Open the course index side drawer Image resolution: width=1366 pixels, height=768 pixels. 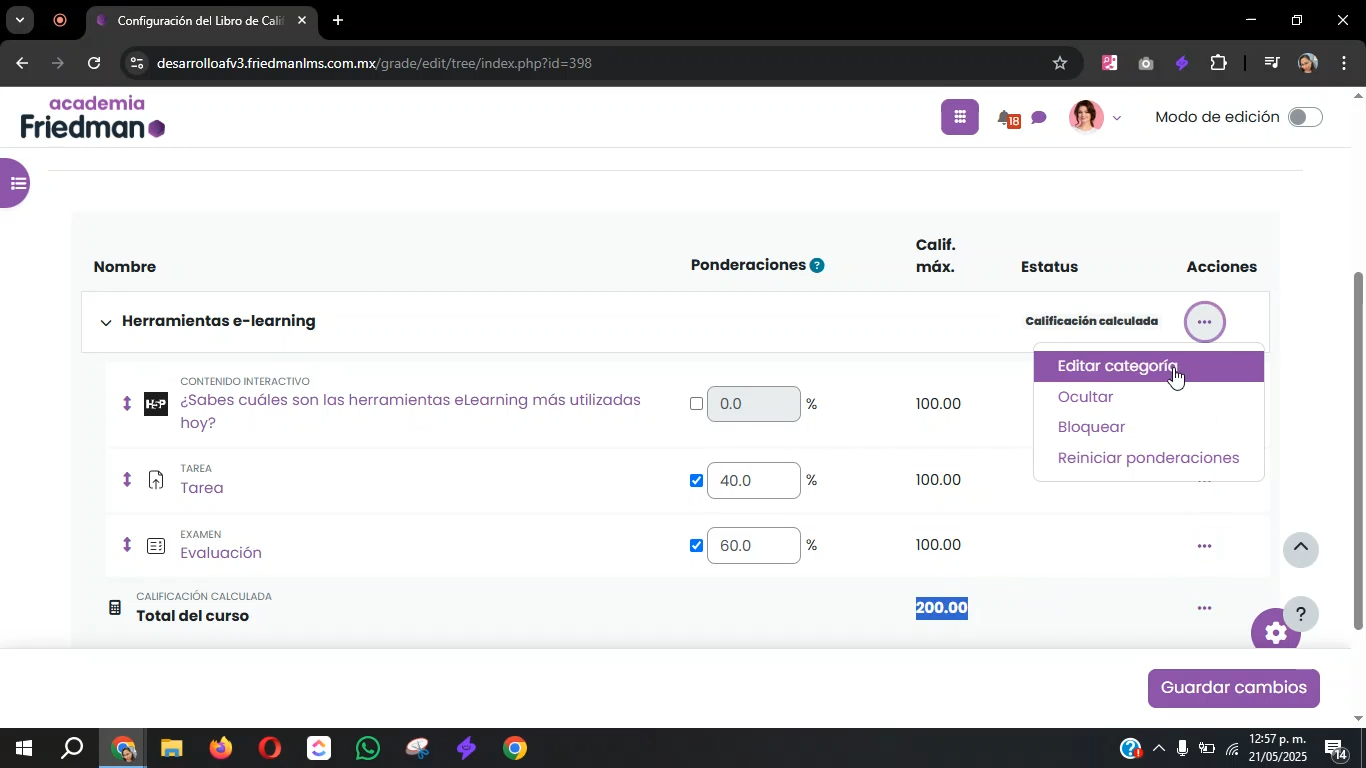tap(14, 183)
